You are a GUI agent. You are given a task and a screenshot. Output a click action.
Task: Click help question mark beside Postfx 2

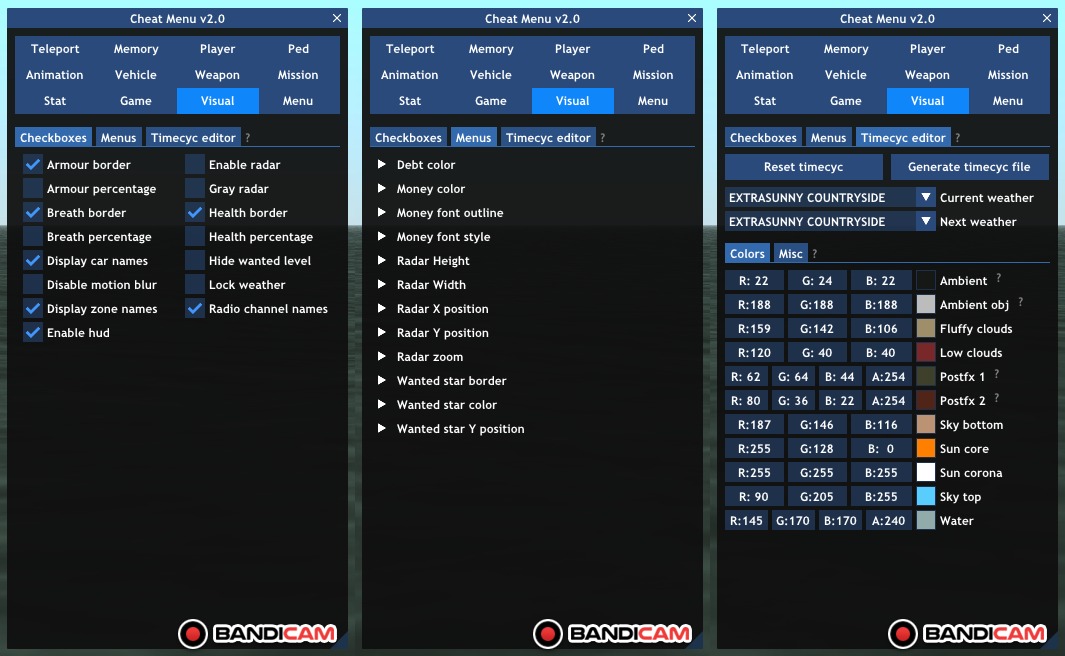point(996,398)
